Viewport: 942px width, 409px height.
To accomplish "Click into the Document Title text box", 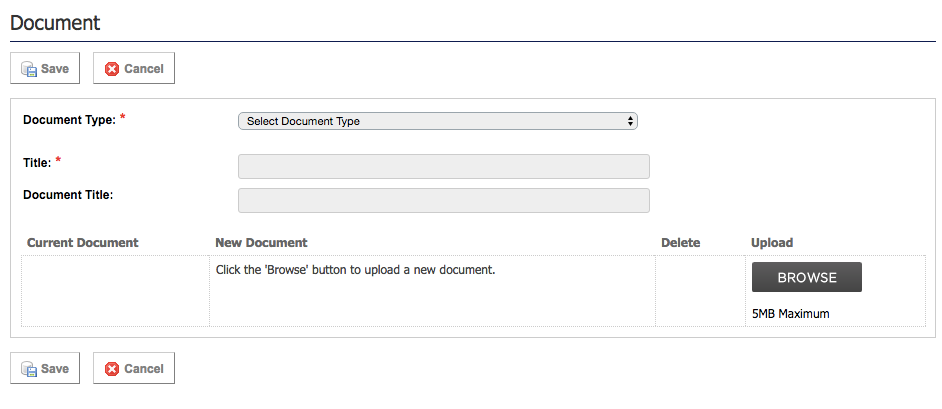I will [x=443, y=200].
